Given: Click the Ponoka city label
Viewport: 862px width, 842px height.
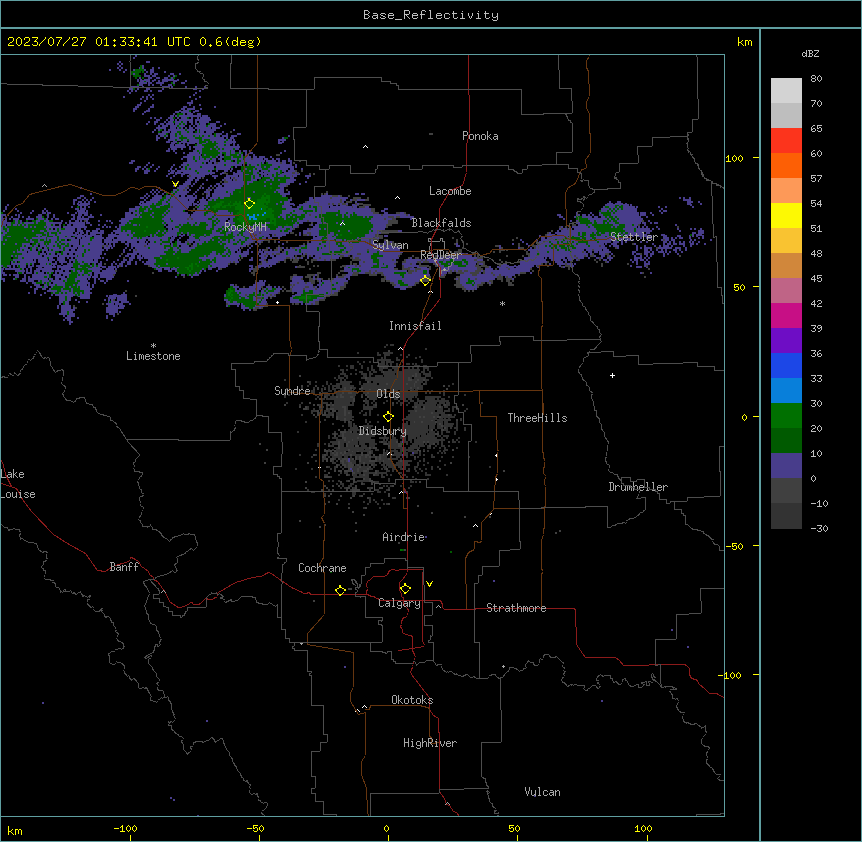Looking at the screenshot, I should tap(480, 136).
